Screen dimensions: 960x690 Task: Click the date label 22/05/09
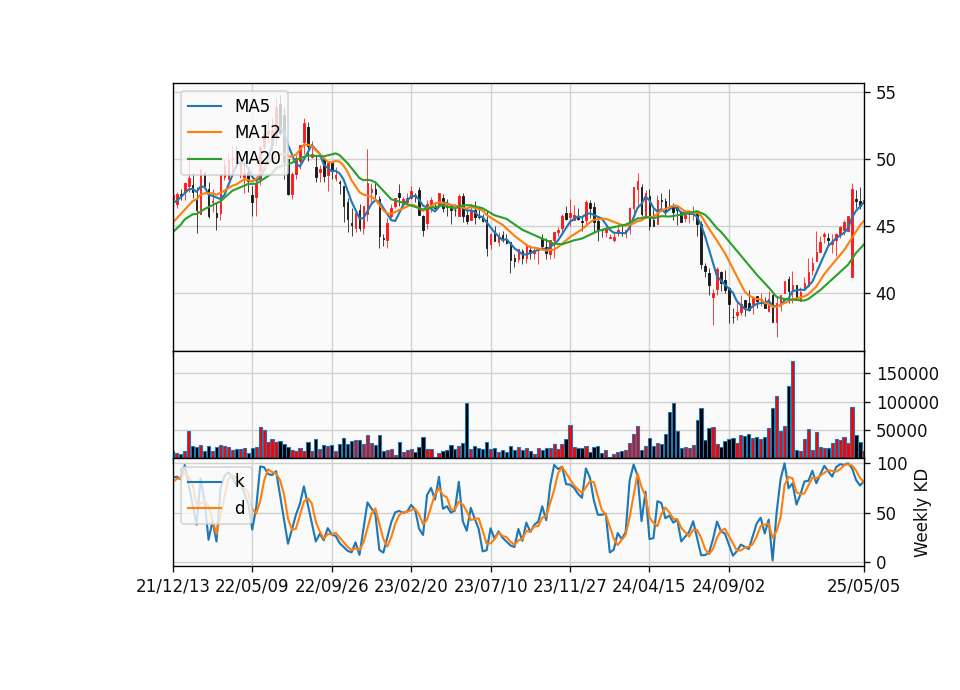click(x=252, y=586)
